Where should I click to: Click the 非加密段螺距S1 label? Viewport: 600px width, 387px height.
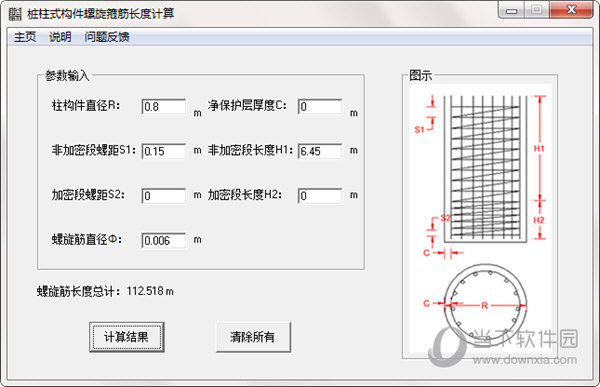click(x=94, y=150)
